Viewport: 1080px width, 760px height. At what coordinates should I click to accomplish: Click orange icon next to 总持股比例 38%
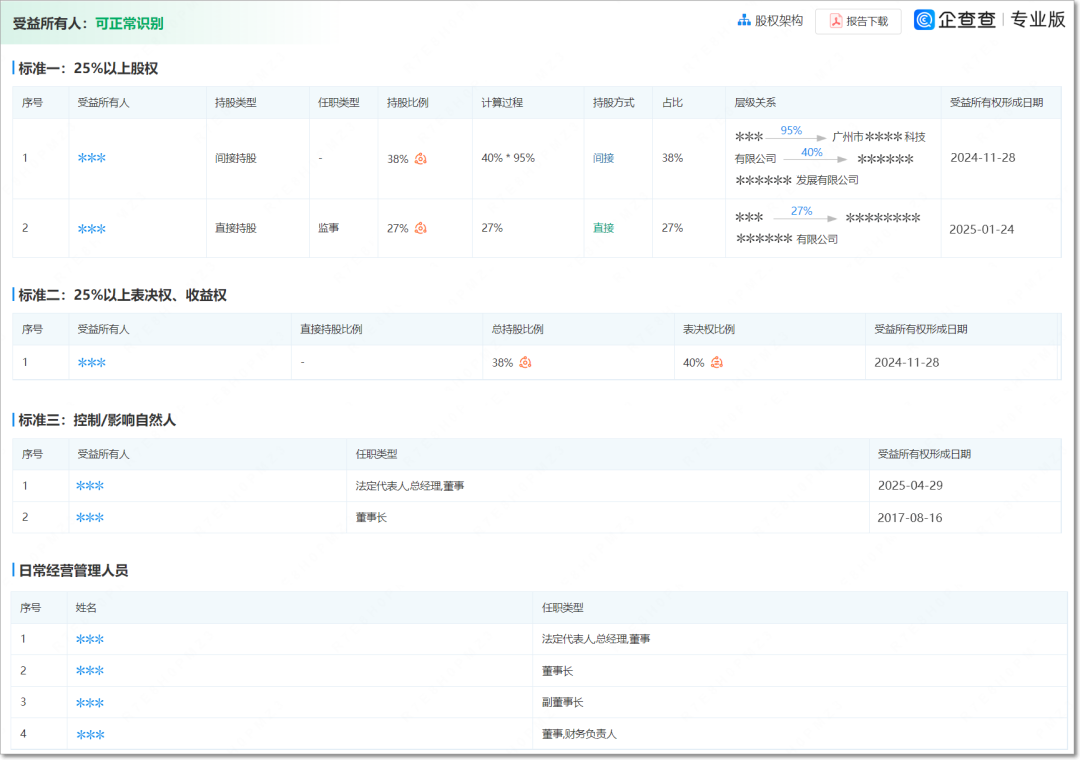pyautogui.click(x=525, y=363)
